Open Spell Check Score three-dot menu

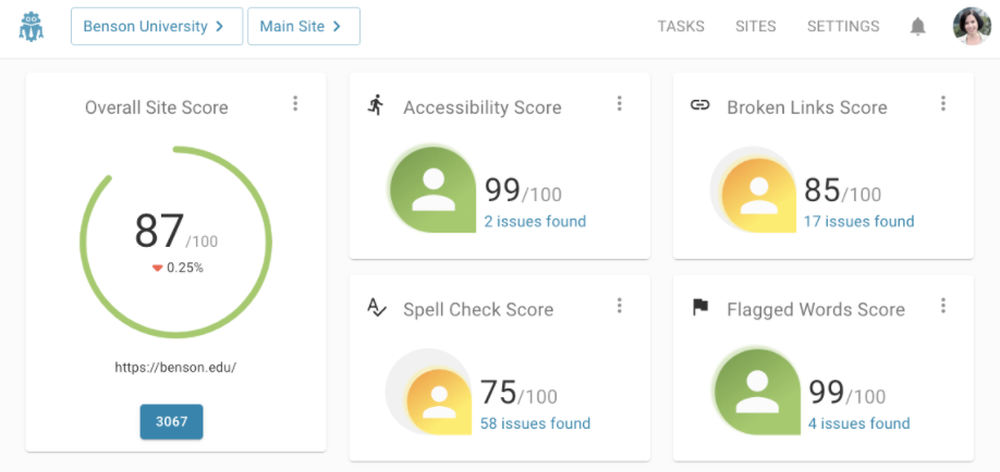coord(619,306)
